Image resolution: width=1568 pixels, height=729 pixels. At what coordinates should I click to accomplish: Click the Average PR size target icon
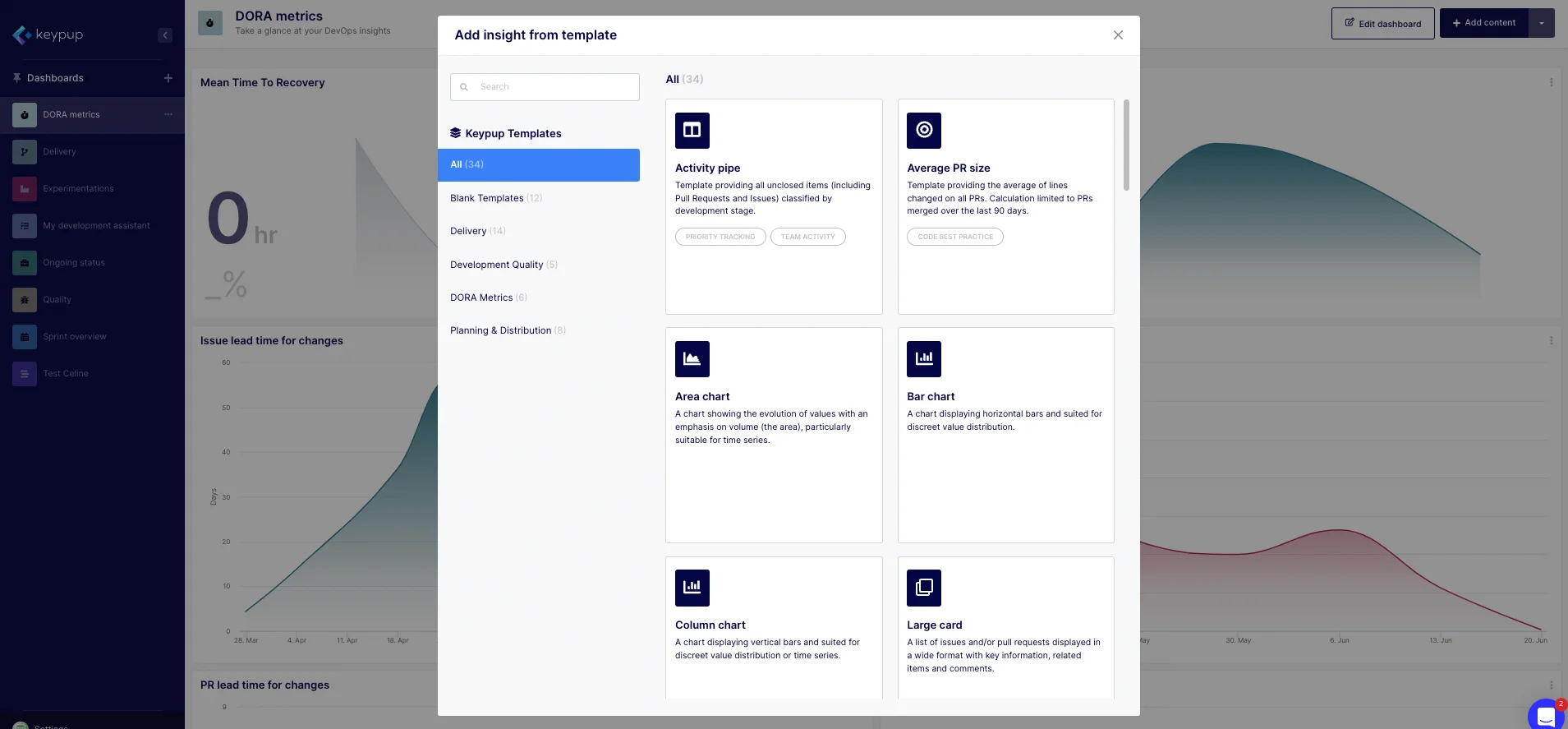[924, 130]
